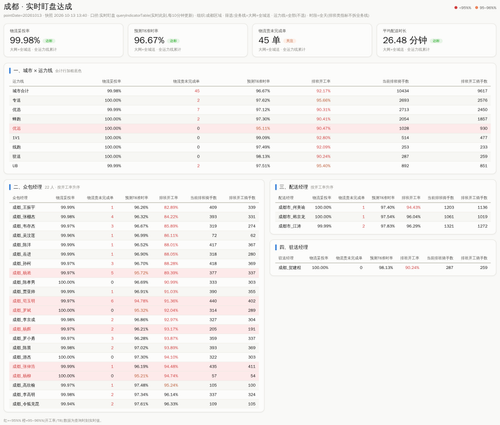
Task: Click the value 10434 in the city table
Action: pyautogui.click(x=403, y=91)
